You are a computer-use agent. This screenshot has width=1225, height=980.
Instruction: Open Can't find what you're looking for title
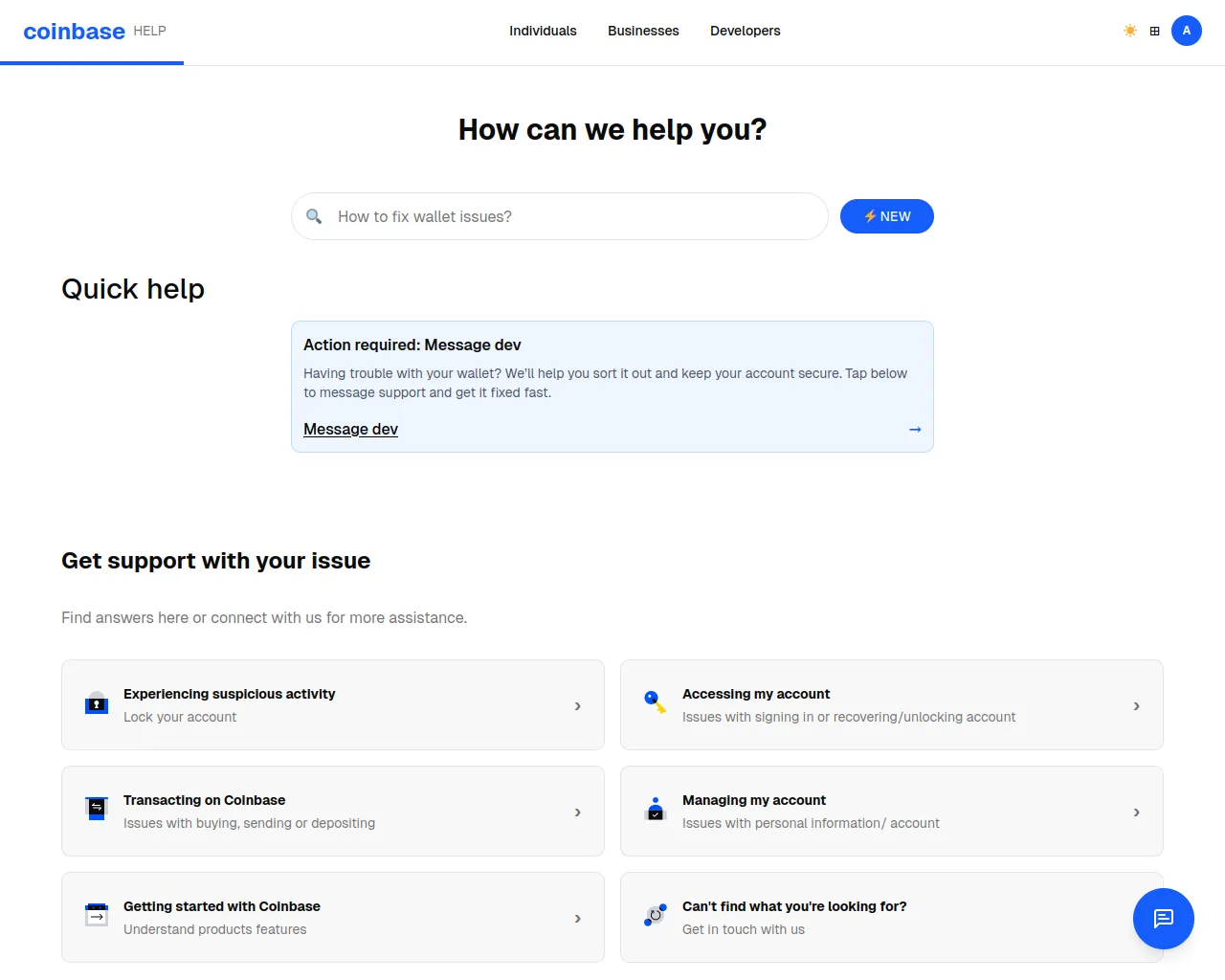pyautogui.click(x=794, y=906)
